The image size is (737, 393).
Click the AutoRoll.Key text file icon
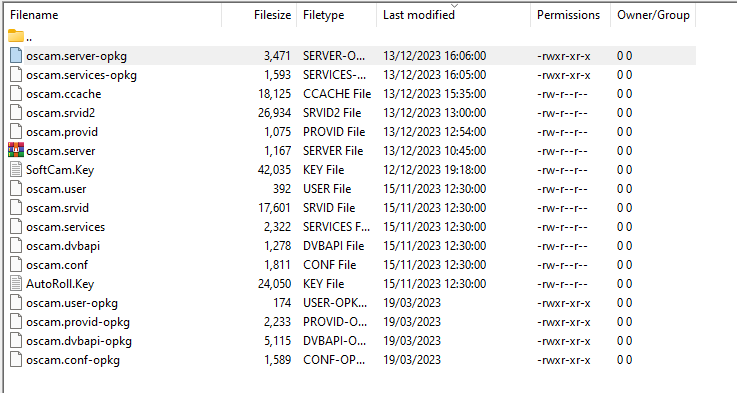(x=16, y=283)
